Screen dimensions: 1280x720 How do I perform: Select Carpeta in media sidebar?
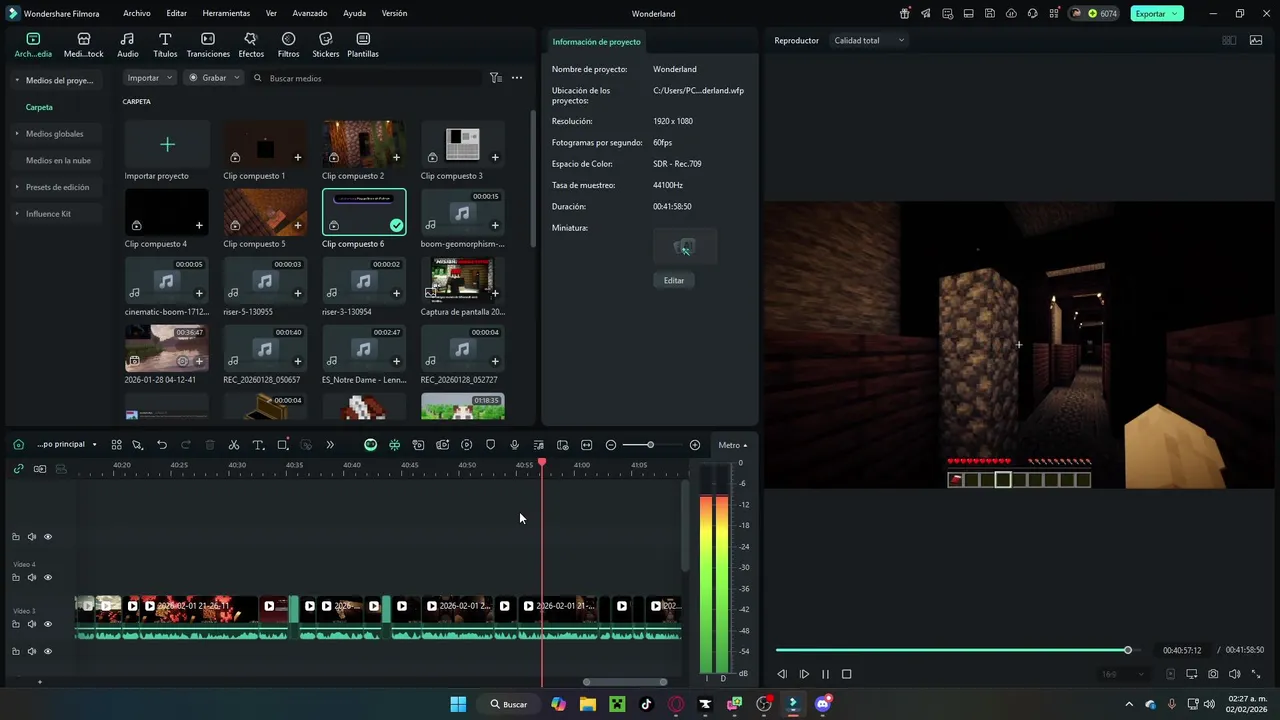39,107
